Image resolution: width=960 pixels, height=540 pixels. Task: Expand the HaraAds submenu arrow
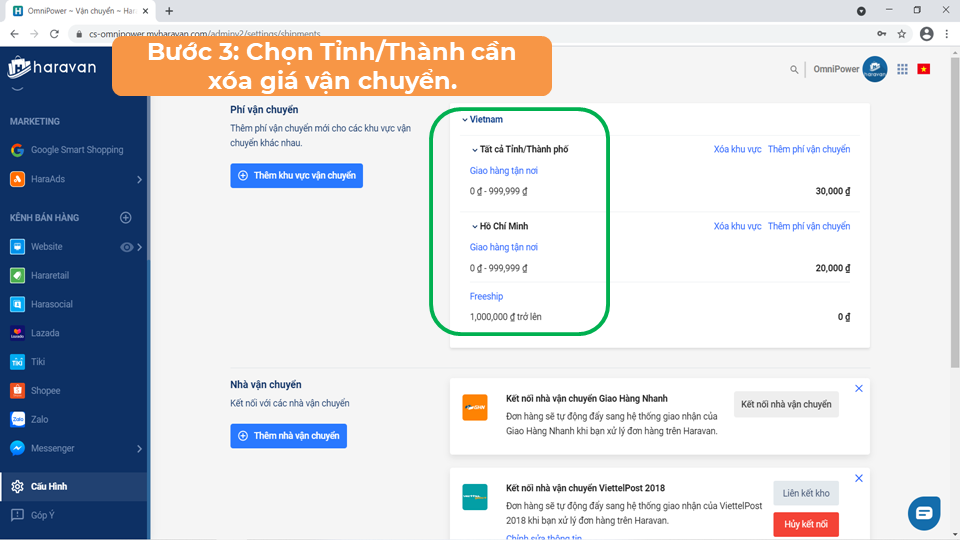(x=139, y=179)
